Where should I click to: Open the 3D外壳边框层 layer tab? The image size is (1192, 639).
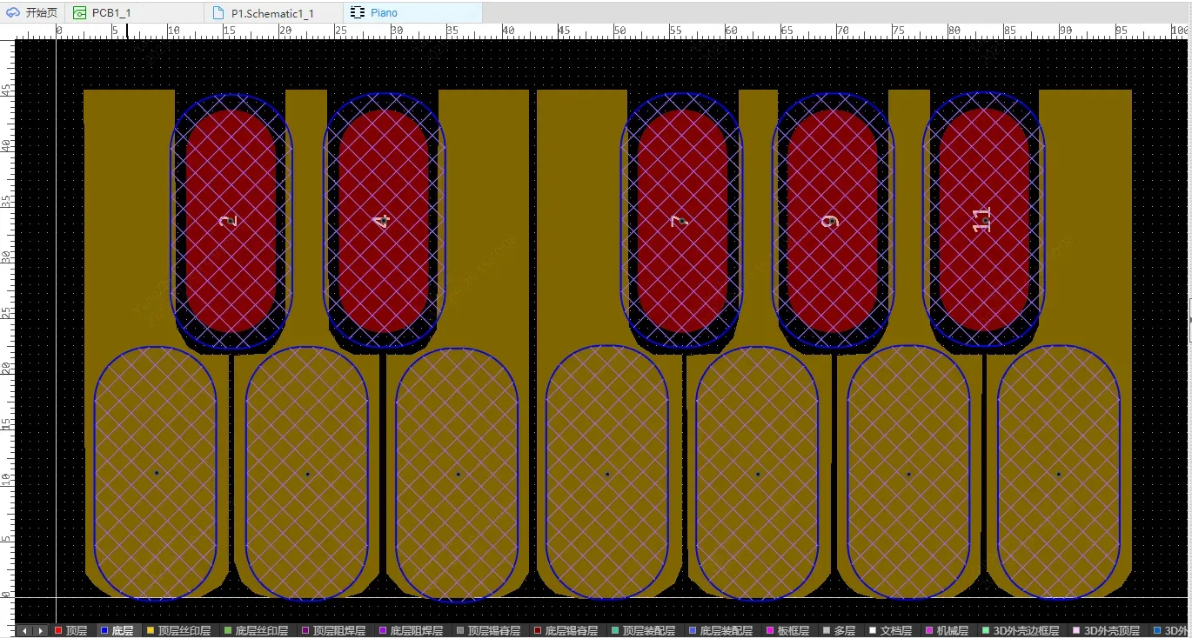(1025, 631)
